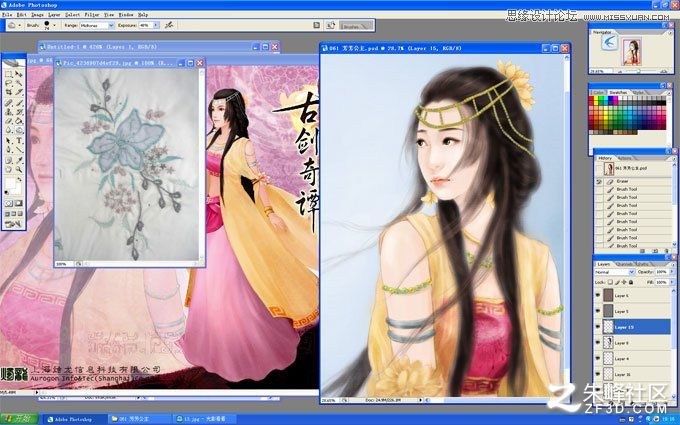Open the Image menu
Viewport: 680px width, 425px height.
tap(37, 14)
